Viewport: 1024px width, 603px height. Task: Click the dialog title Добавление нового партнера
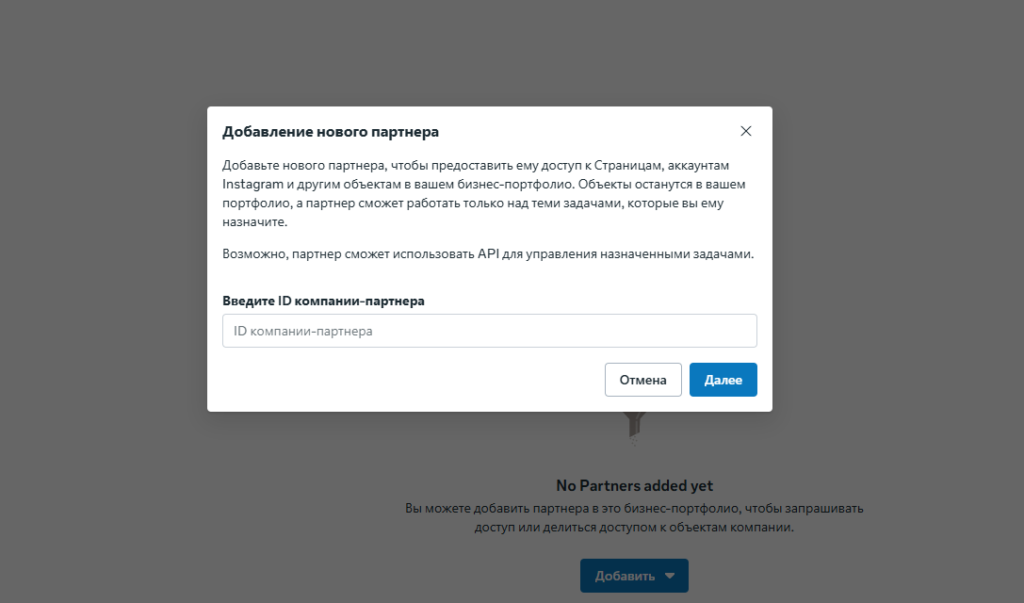click(x=330, y=131)
